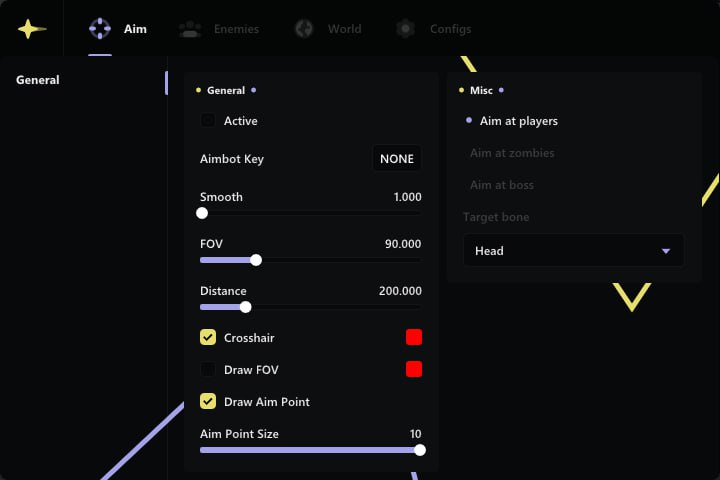The width and height of the screenshot is (720, 480).
Task: Click the Aimbot Key NONE button
Action: (397, 159)
